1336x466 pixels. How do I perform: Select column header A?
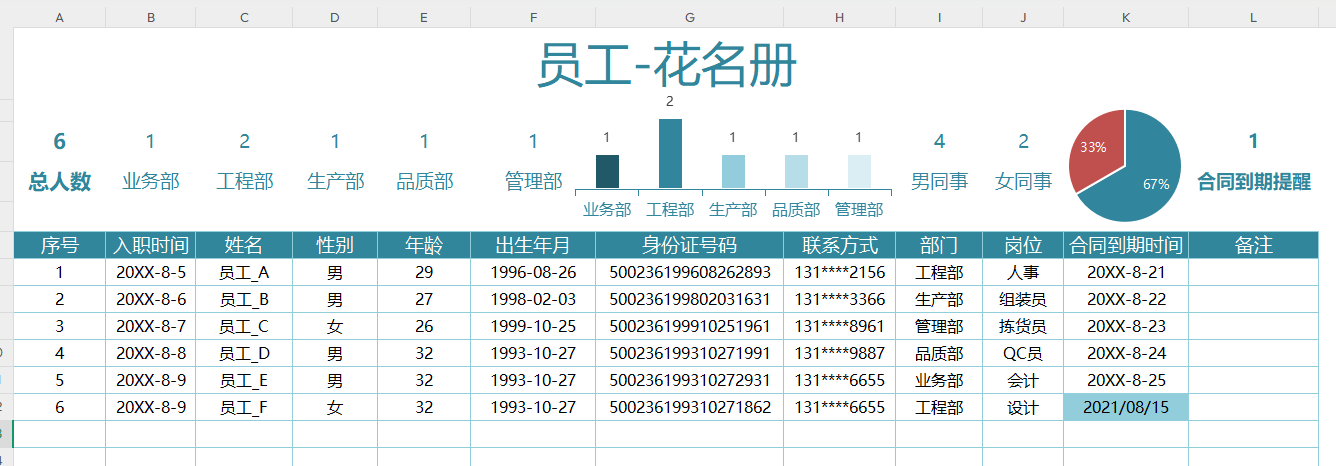59,17
